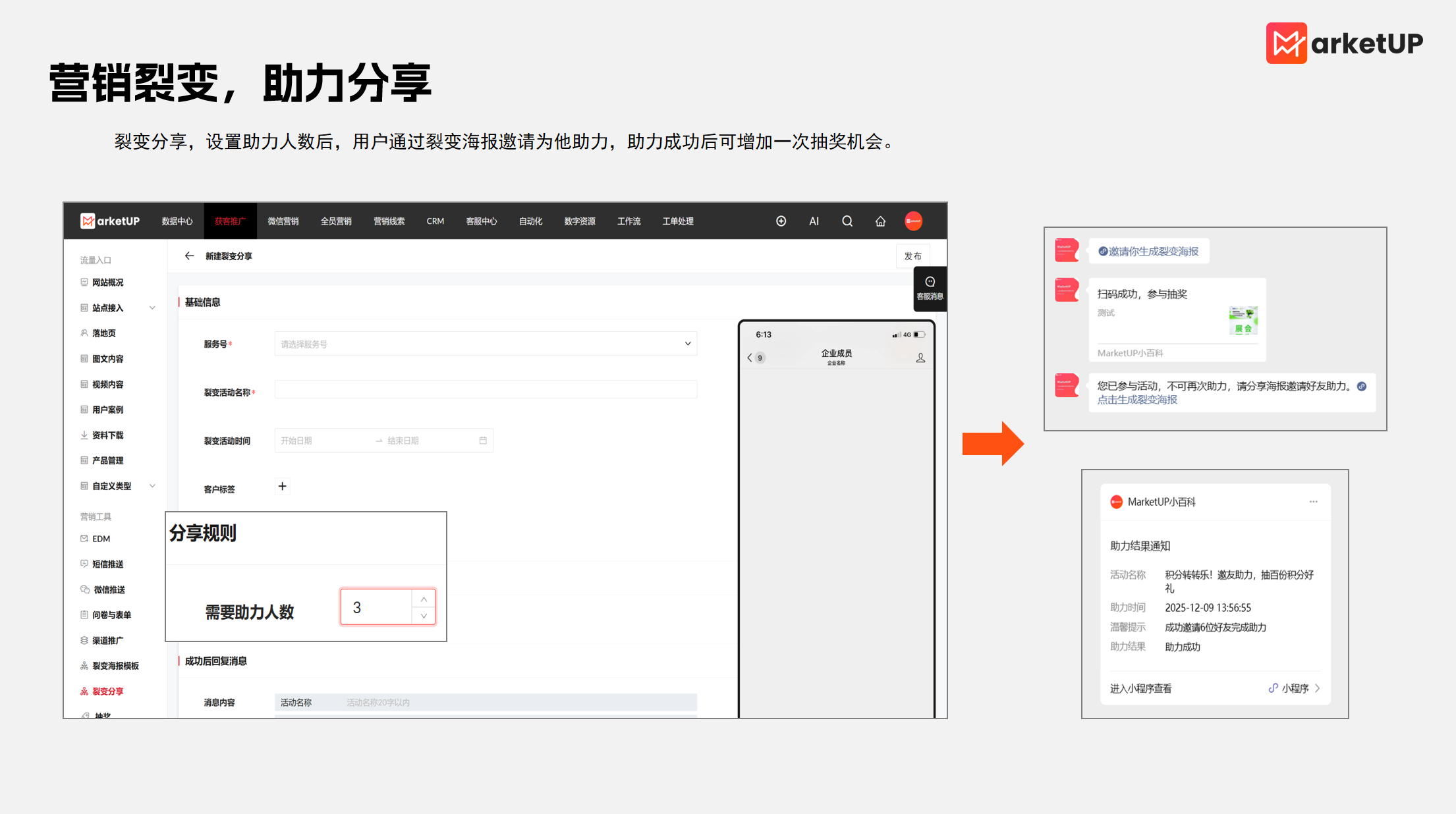Go home using the house icon
This screenshot has width=1456, height=814.
(880, 221)
